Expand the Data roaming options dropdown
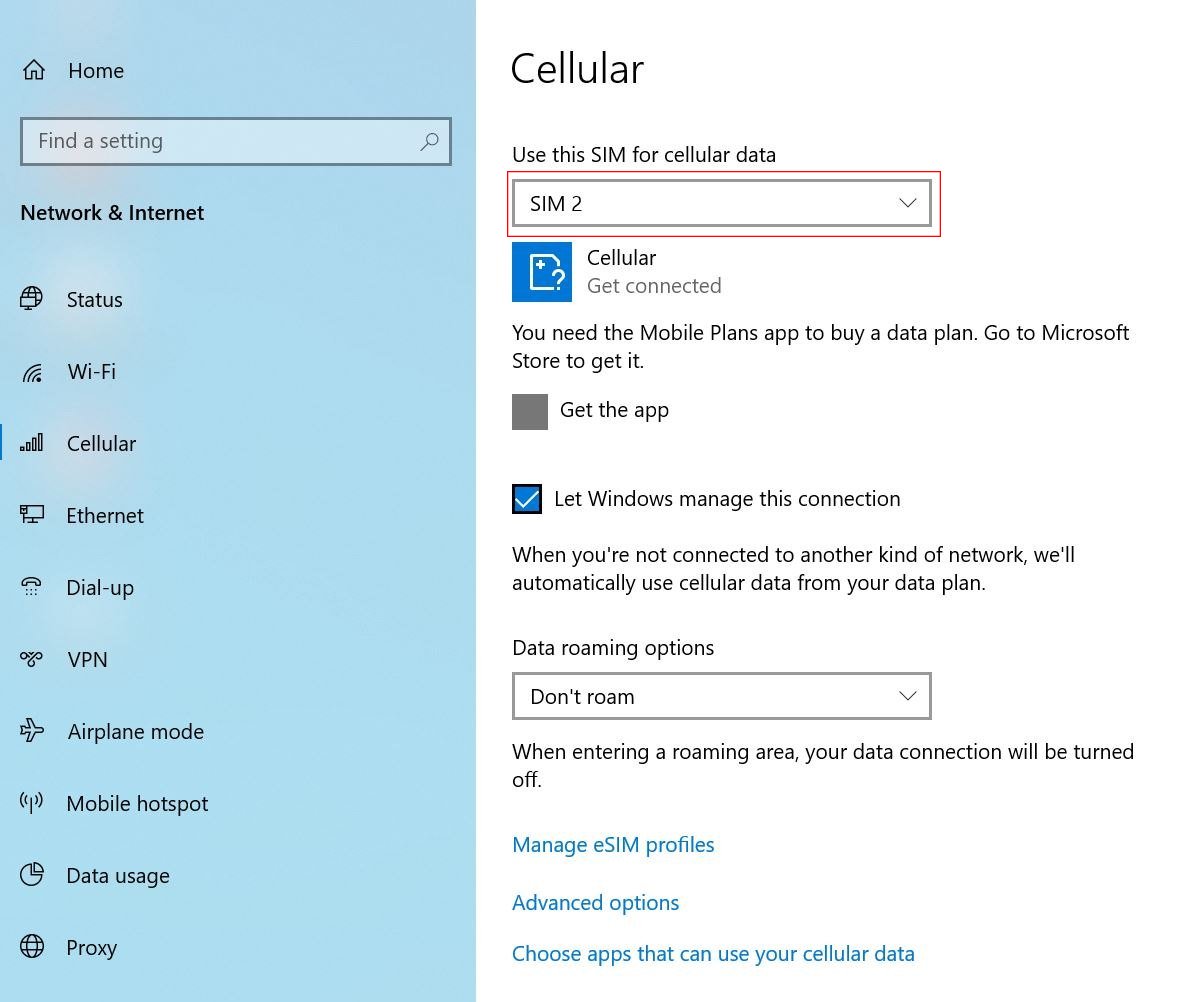1200x1002 pixels. point(722,696)
